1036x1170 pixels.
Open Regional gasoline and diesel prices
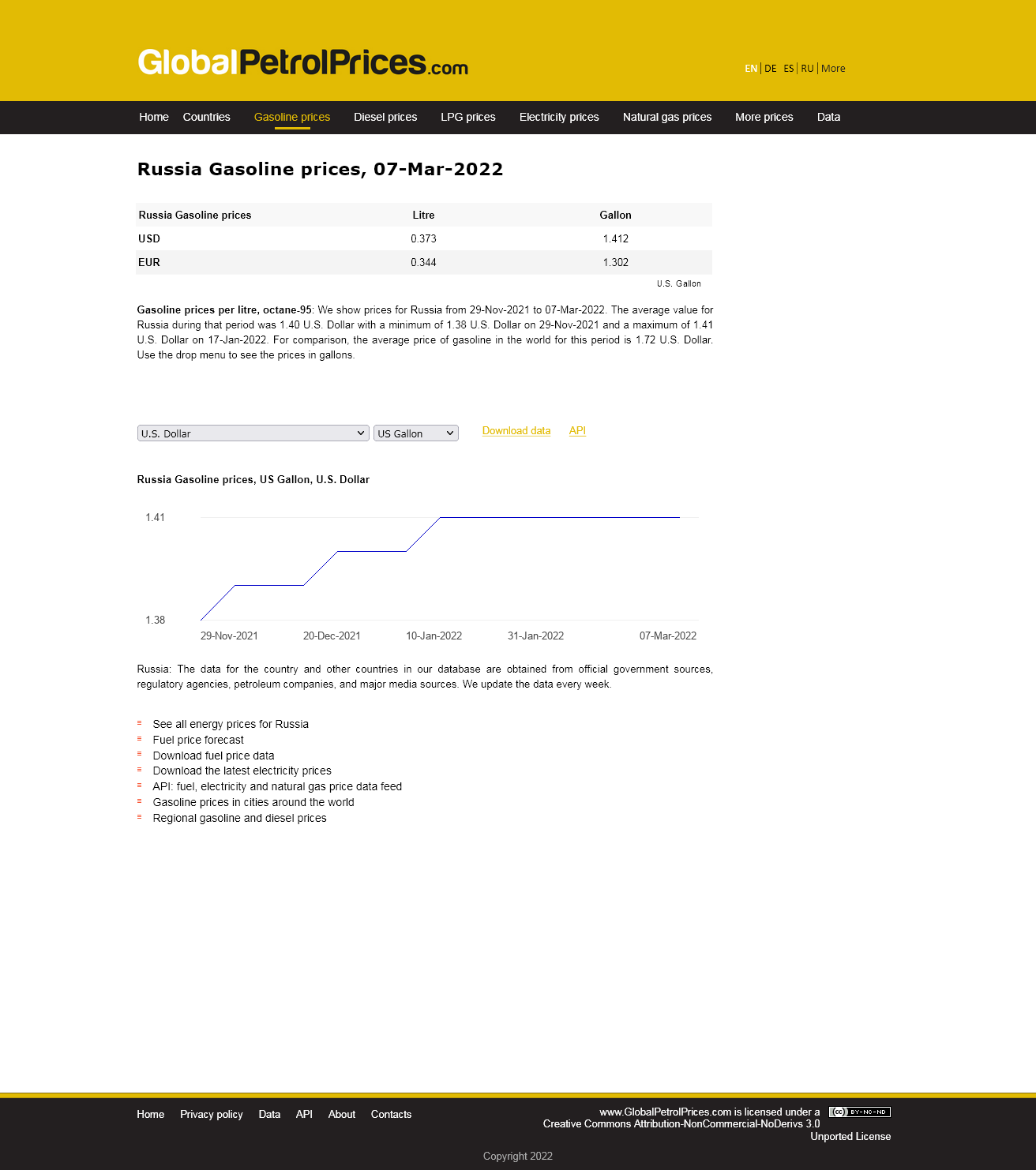239,818
